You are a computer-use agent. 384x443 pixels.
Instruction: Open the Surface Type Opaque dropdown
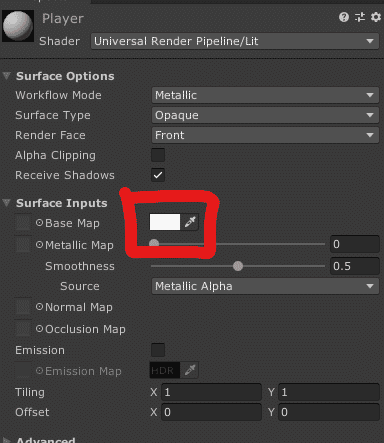tap(265, 115)
